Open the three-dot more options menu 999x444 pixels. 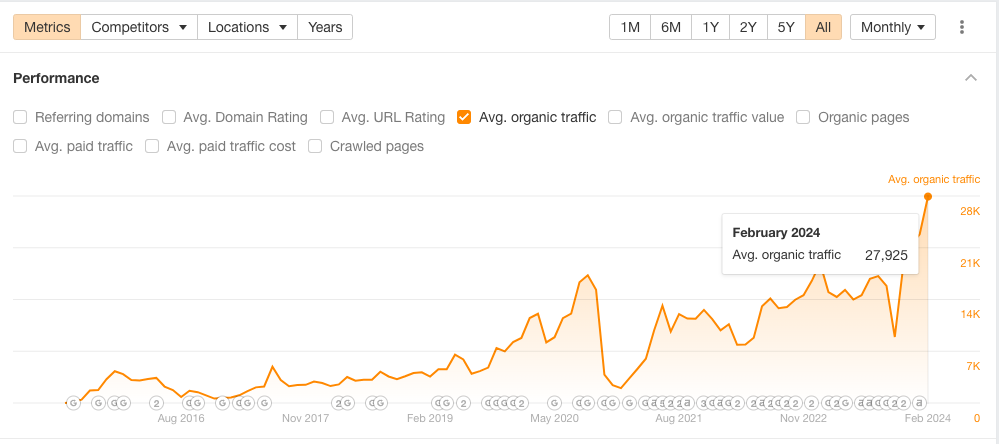point(962,27)
